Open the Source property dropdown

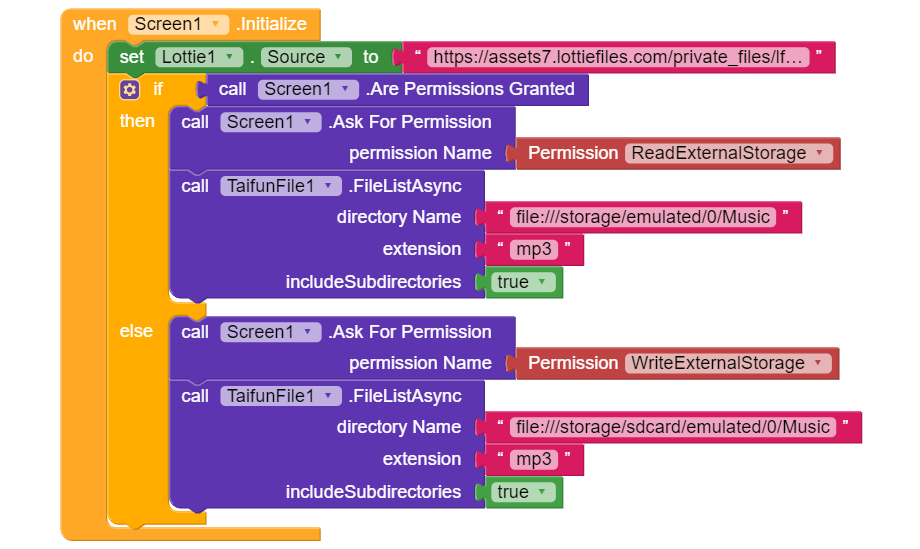pos(306,57)
